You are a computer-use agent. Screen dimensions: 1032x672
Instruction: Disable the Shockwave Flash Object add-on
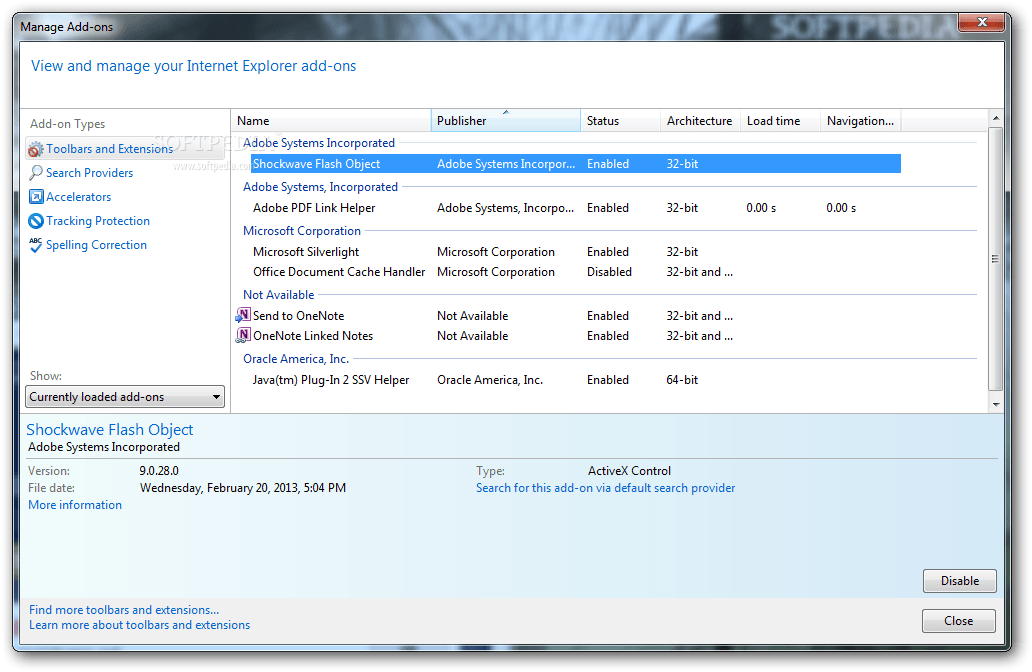point(958,580)
